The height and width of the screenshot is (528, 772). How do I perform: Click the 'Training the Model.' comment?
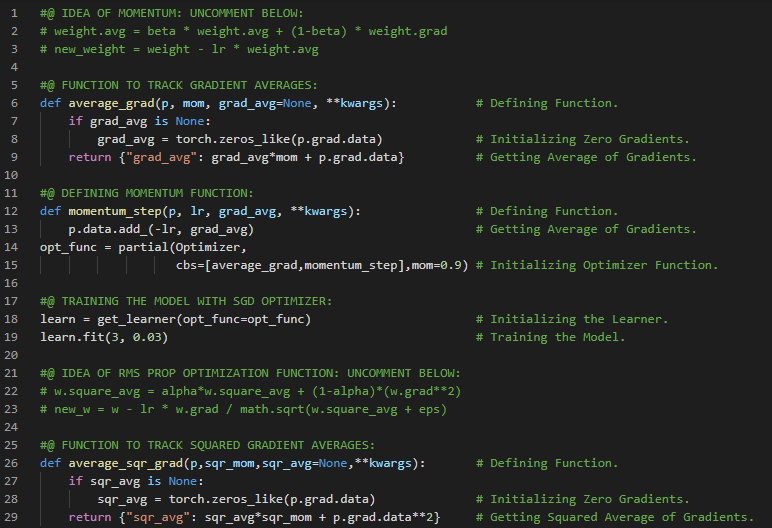[557, 337]
